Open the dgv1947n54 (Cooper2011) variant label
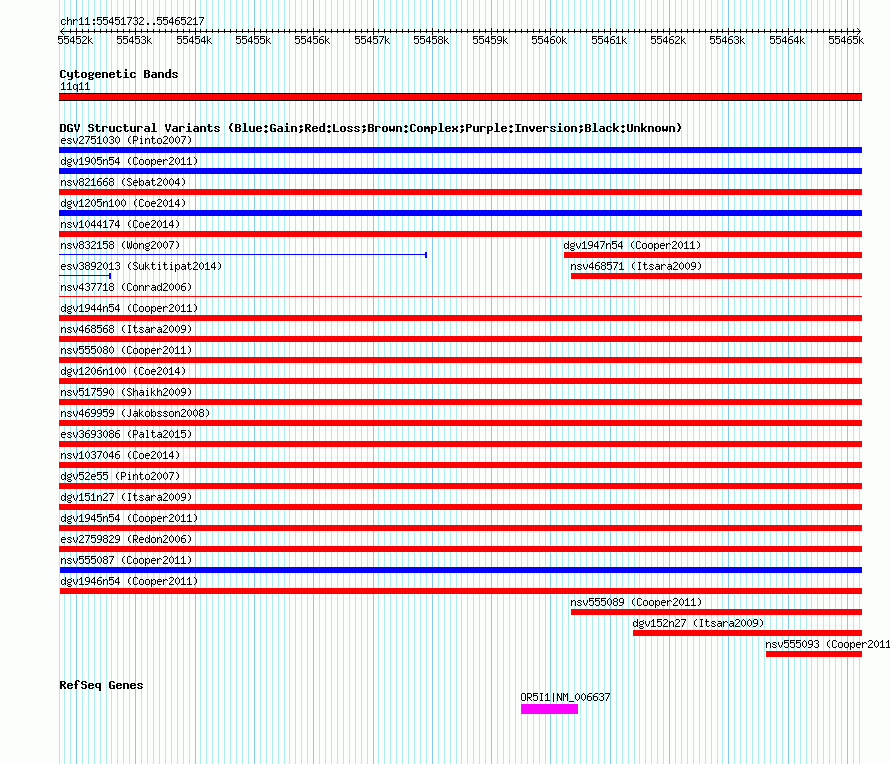 pos(632,245)
